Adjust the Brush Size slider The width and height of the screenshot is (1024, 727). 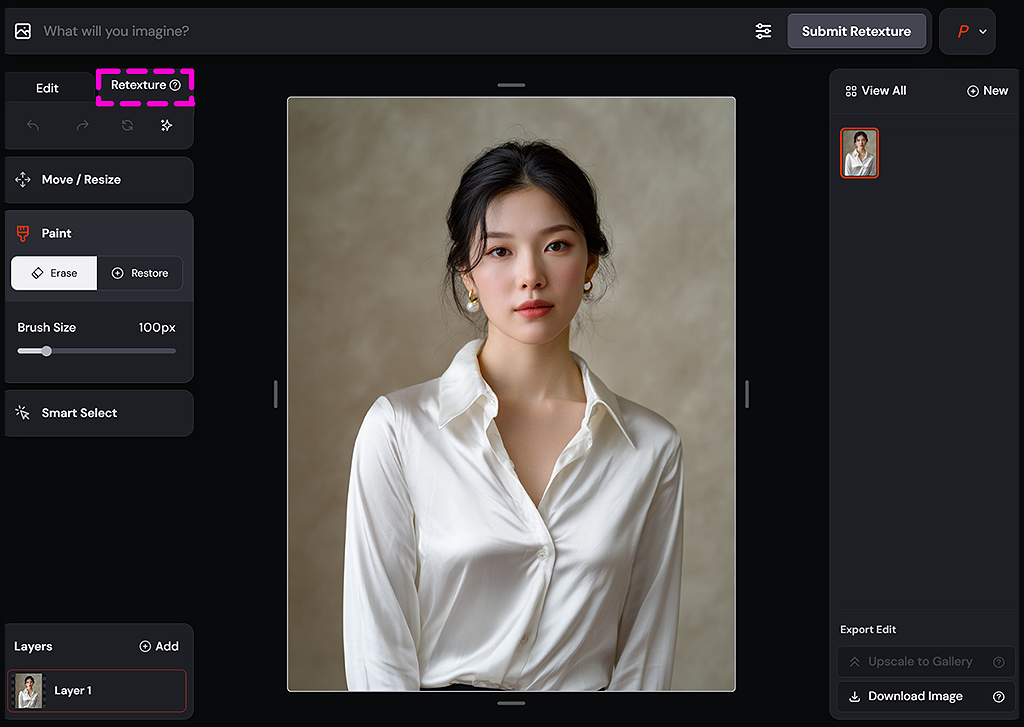tap(45, 351)
